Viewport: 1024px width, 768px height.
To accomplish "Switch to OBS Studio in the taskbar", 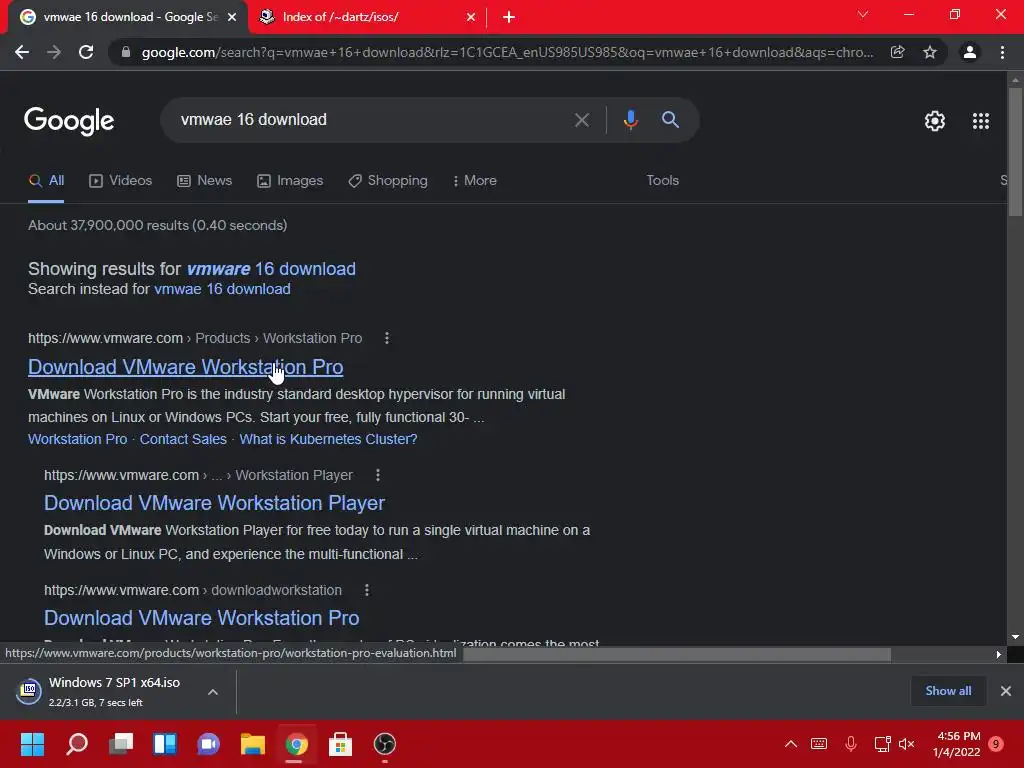I will tap(385, 744).
